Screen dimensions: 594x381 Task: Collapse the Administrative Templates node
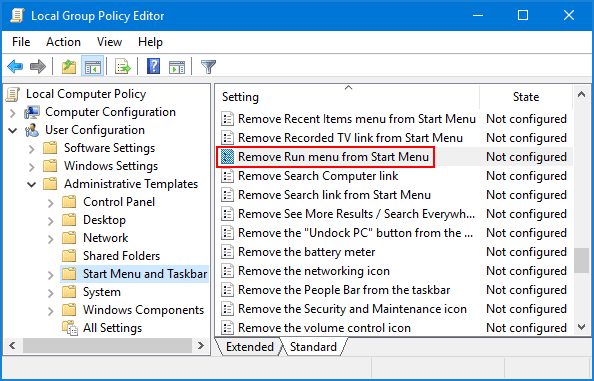click(32, 184)
